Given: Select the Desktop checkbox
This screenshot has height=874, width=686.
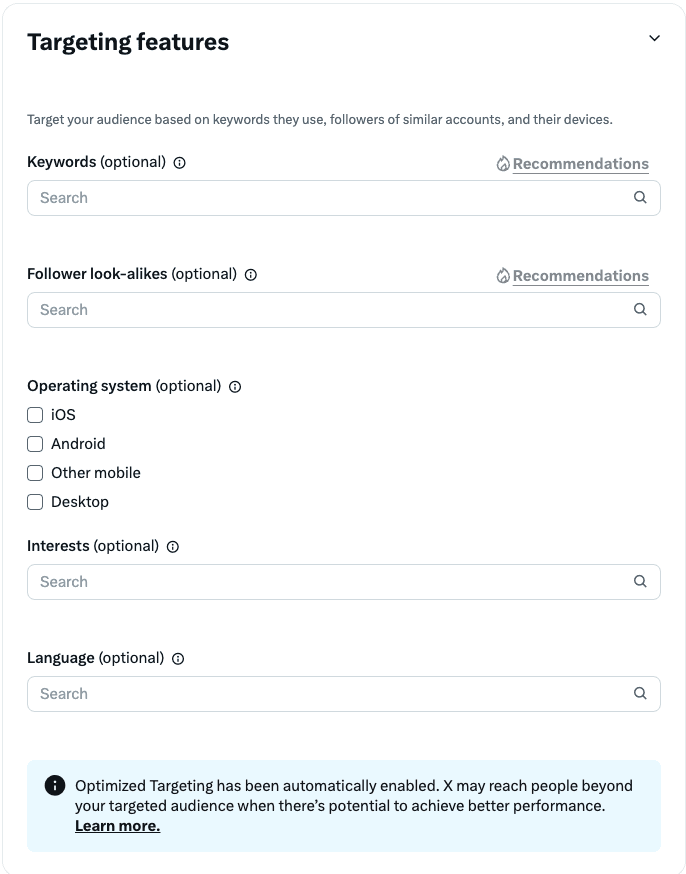Looking at the screenshot, I should click(35, 502).
